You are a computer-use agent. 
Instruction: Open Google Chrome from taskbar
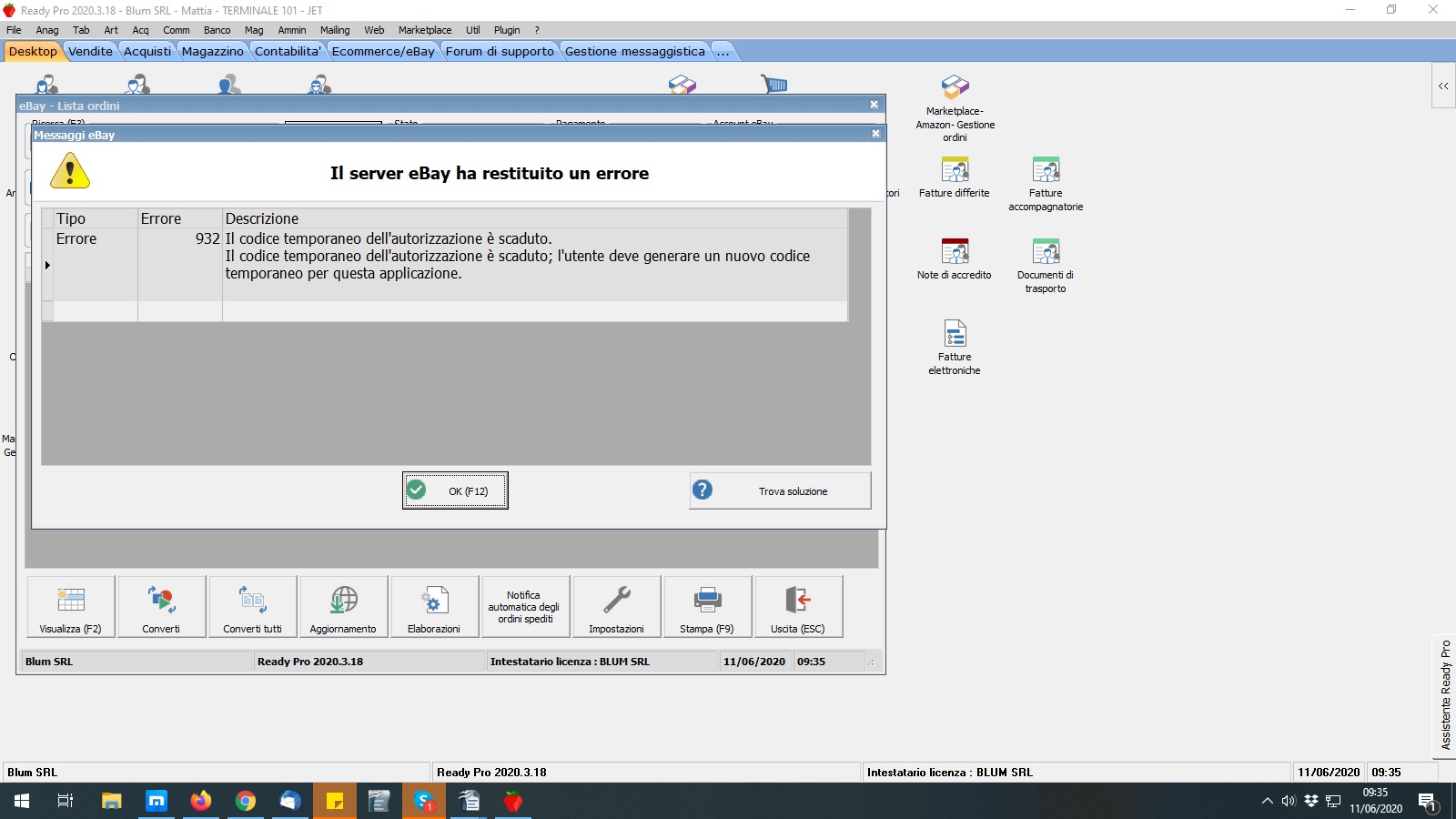coord(246,801)
